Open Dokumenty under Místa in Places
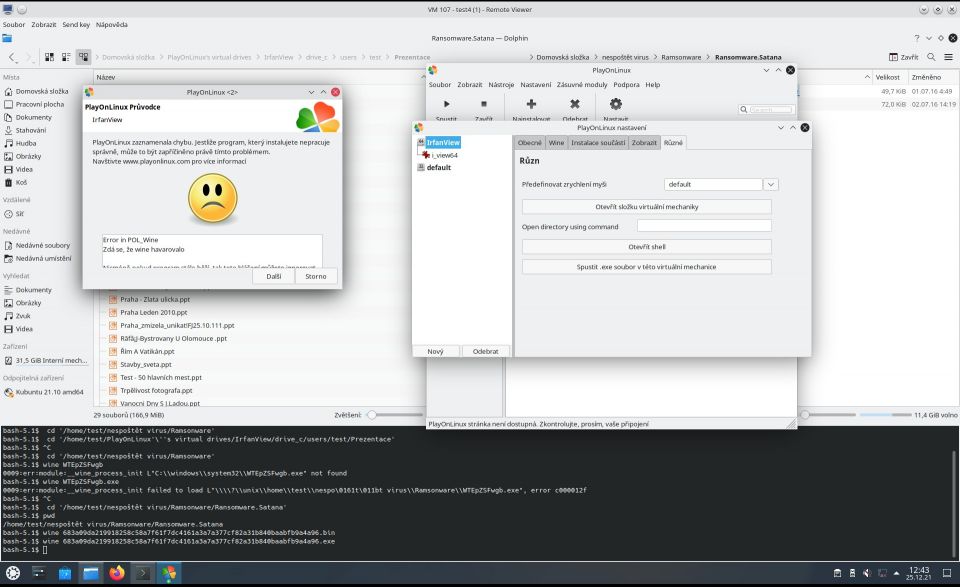This screenshot has width=960, height=587. (x=34, y=117)
